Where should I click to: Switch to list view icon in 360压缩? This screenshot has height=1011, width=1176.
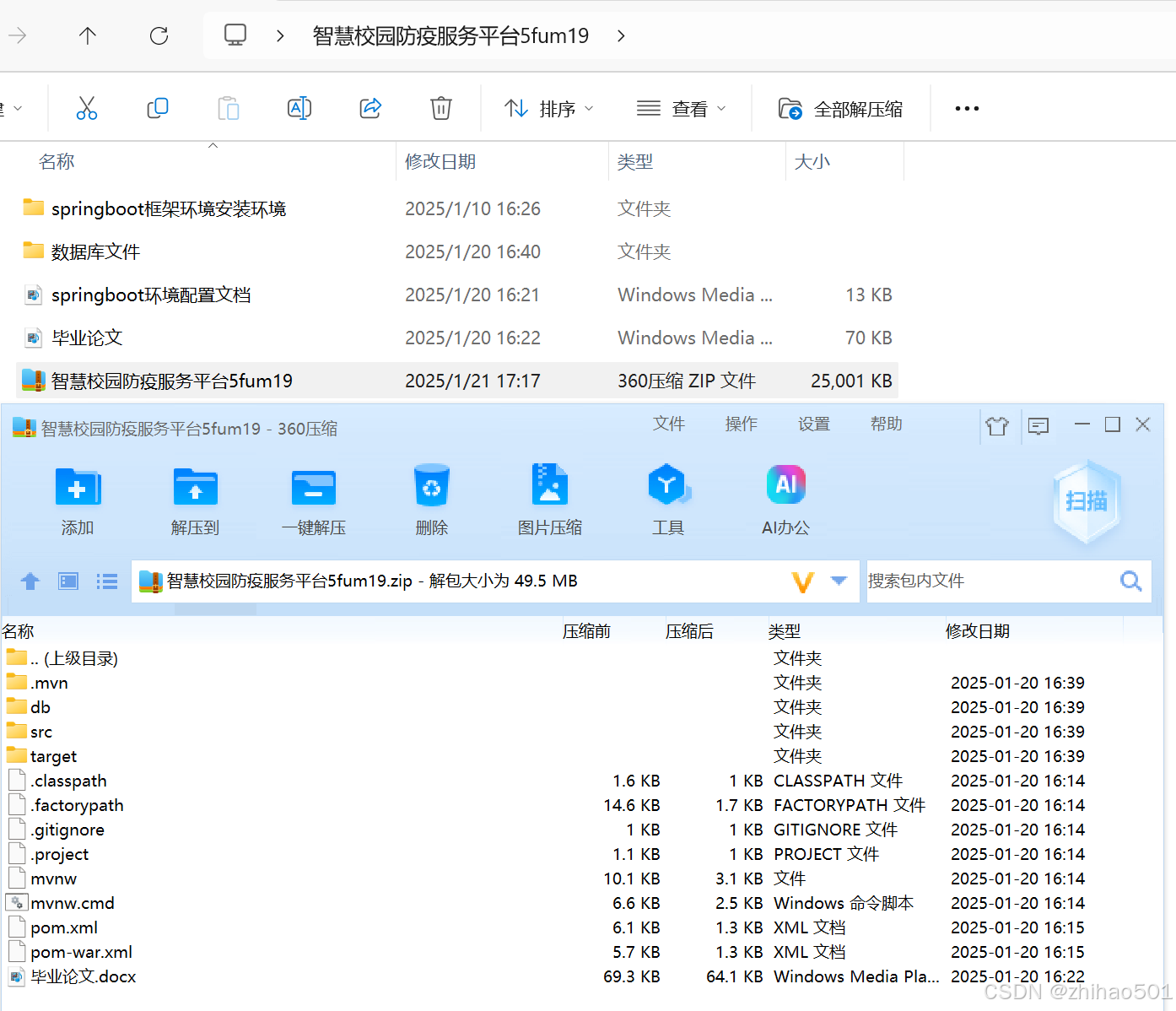[x=107, y=581]
